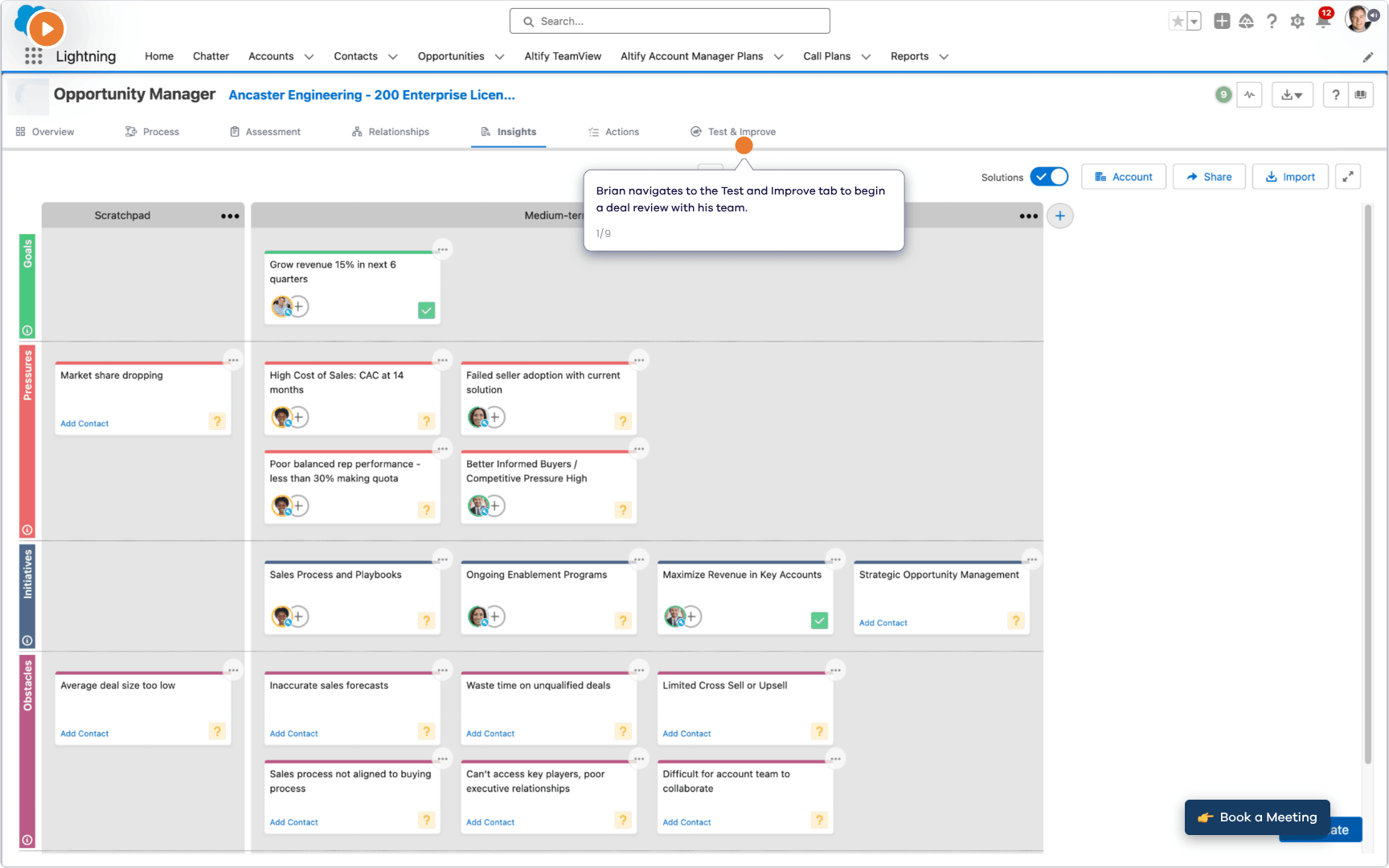Click the Import button

pos(1290,177)
